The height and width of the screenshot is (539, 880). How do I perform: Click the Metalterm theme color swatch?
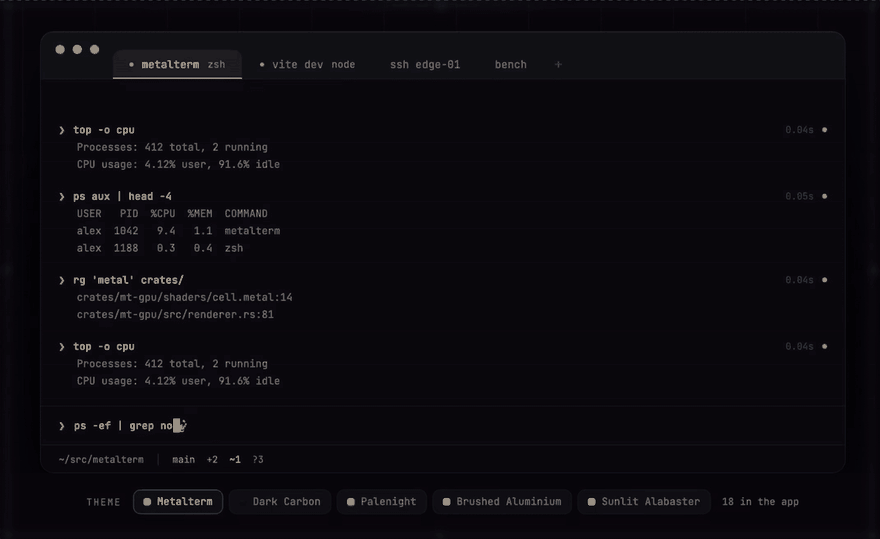pyautogui.click(x=147, y=502)
